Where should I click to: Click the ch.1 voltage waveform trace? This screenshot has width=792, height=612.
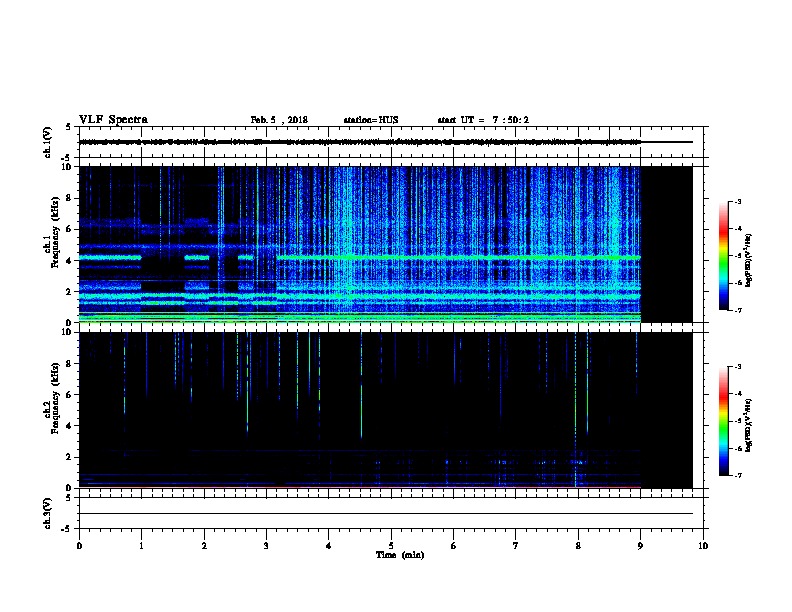385,142
